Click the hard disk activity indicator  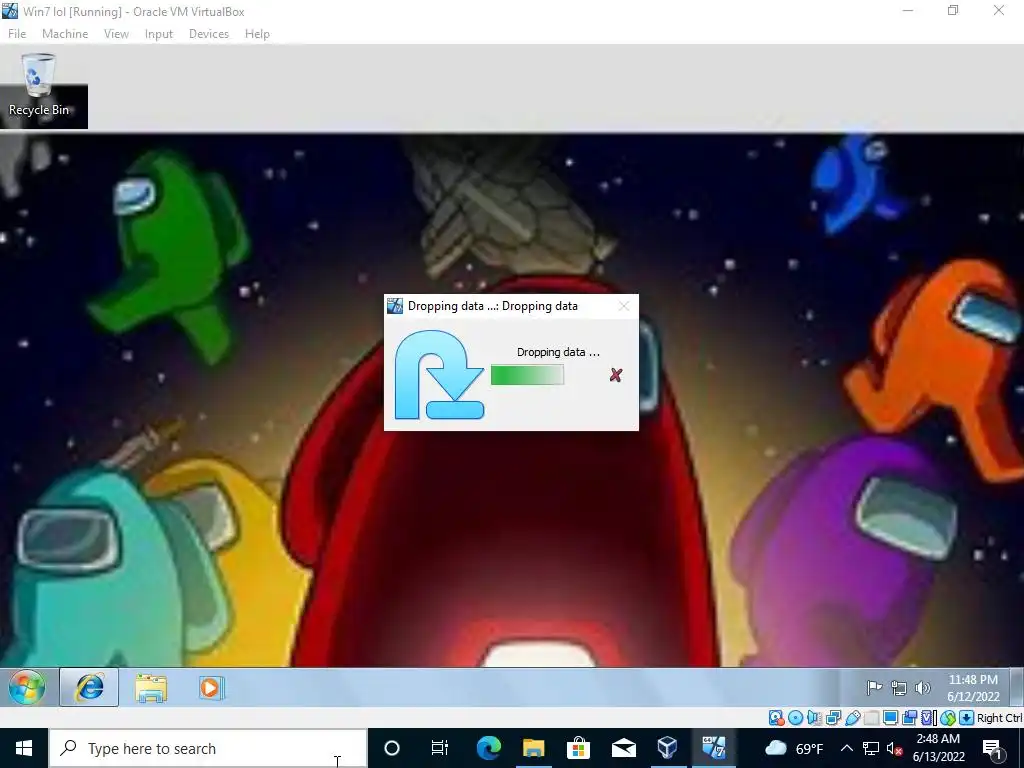point(776,718)
